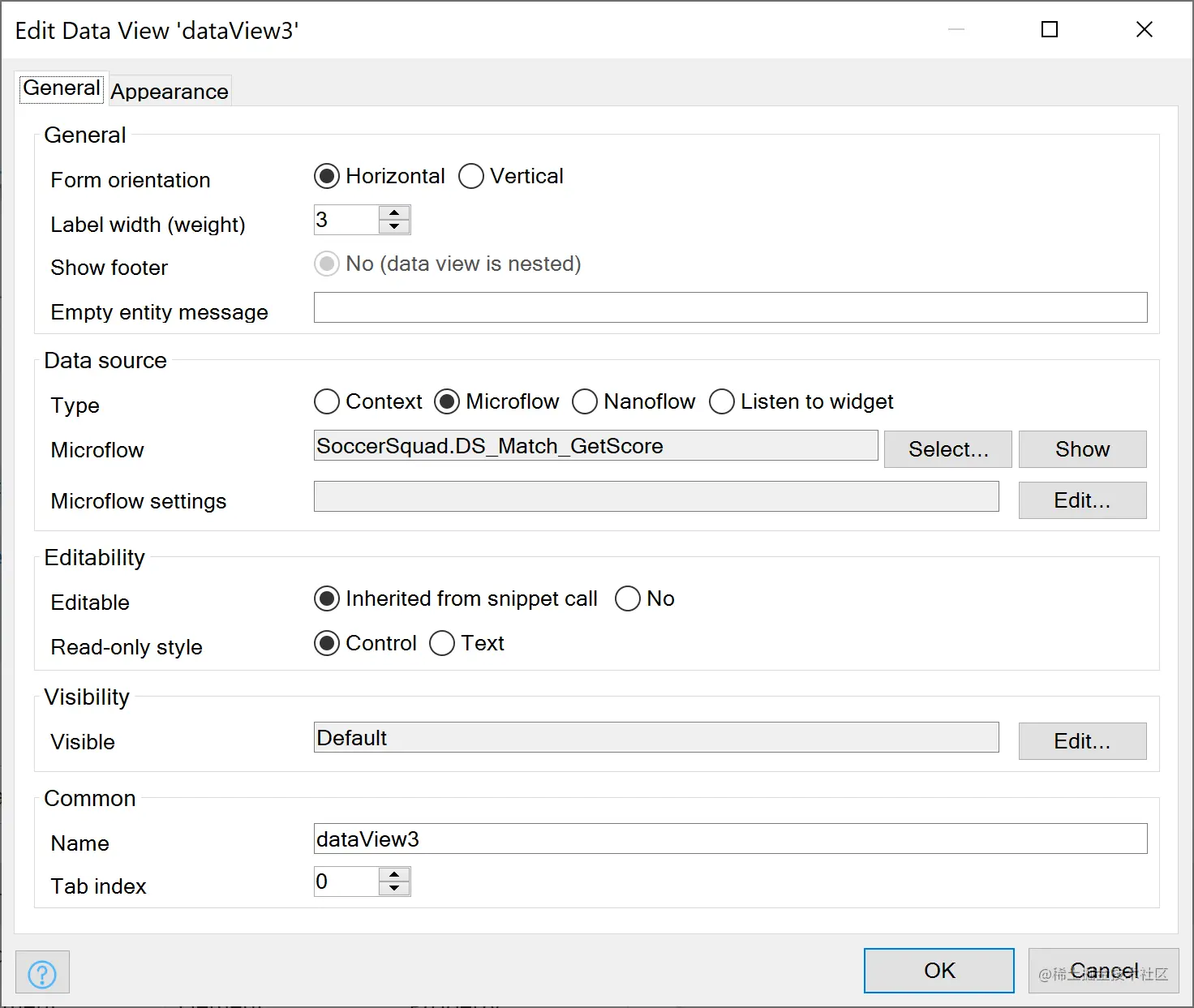Confirm the dialog with OK

point(939,971)
